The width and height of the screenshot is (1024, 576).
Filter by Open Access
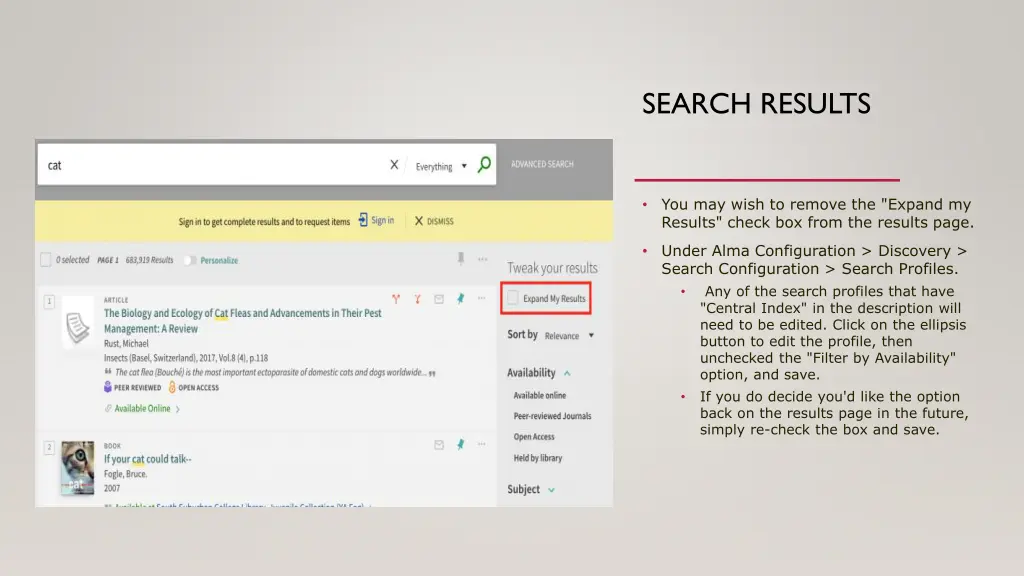534,437
